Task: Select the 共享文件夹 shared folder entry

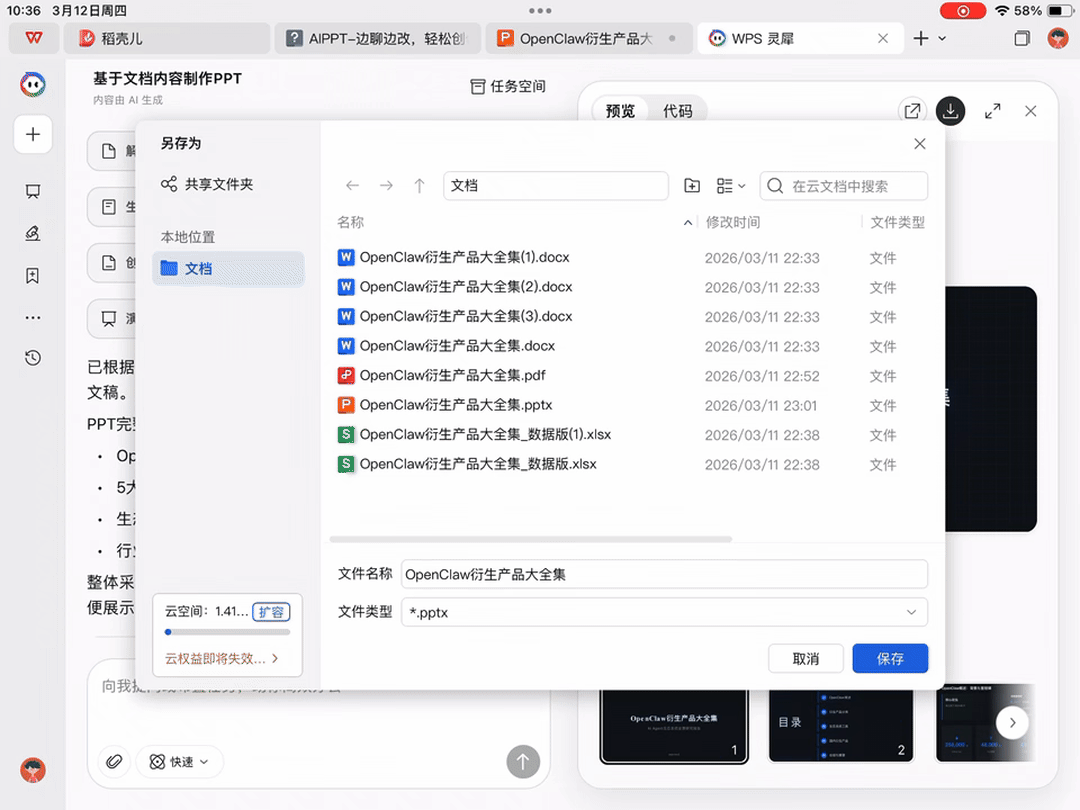Action: pyautogui.click(x=207, y=184)
